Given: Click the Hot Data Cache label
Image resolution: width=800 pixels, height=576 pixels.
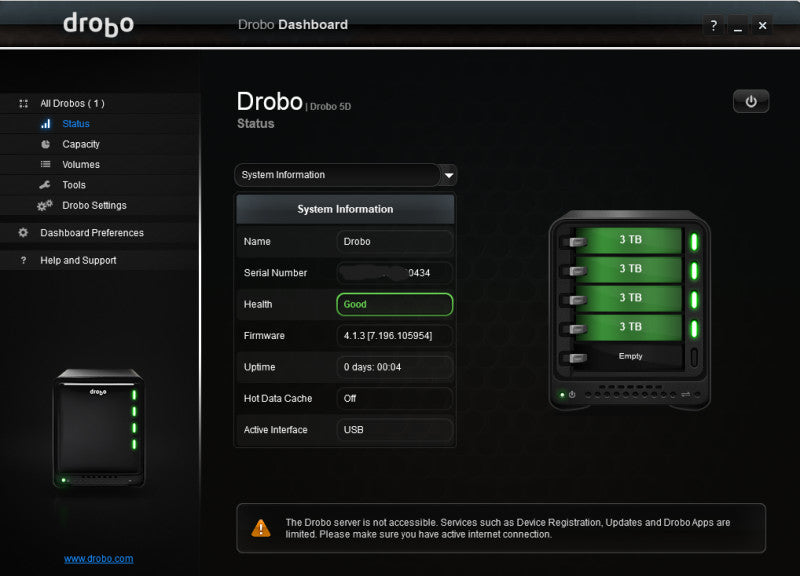Looking at the screenshot, I should coord(278,398).
